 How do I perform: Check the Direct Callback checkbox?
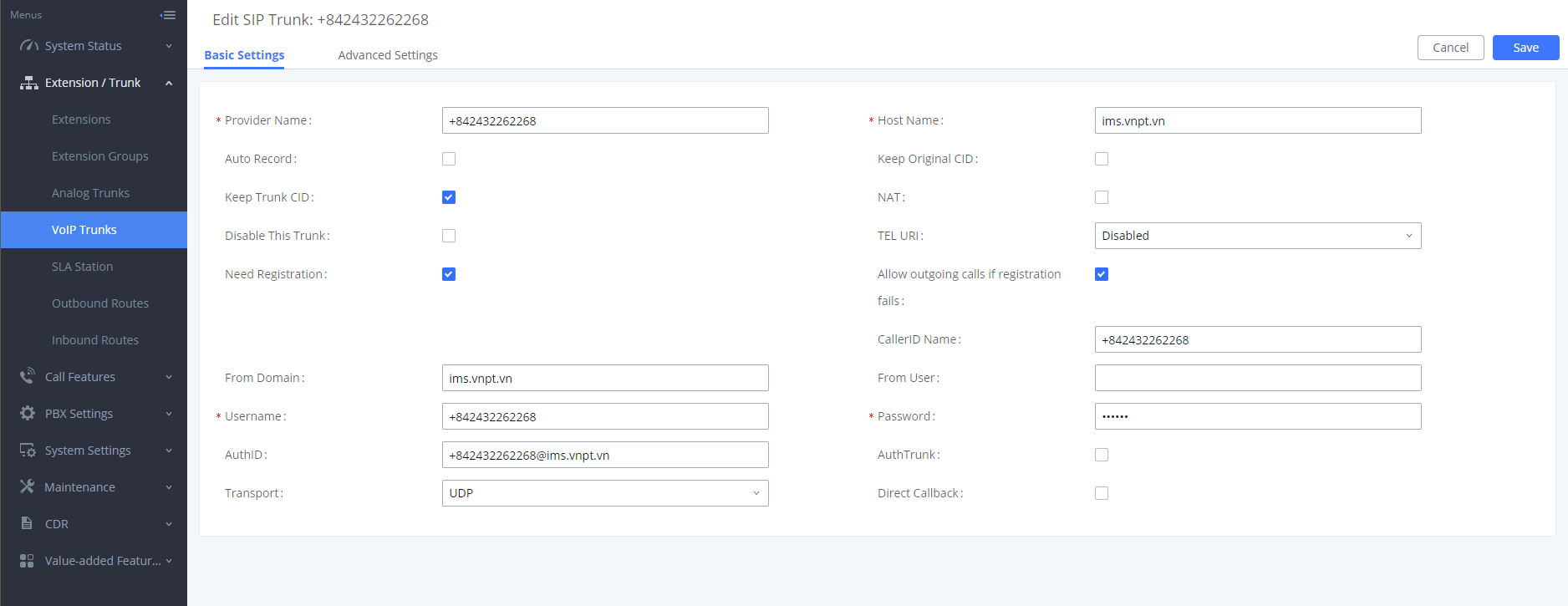[x=1102, y=493]
